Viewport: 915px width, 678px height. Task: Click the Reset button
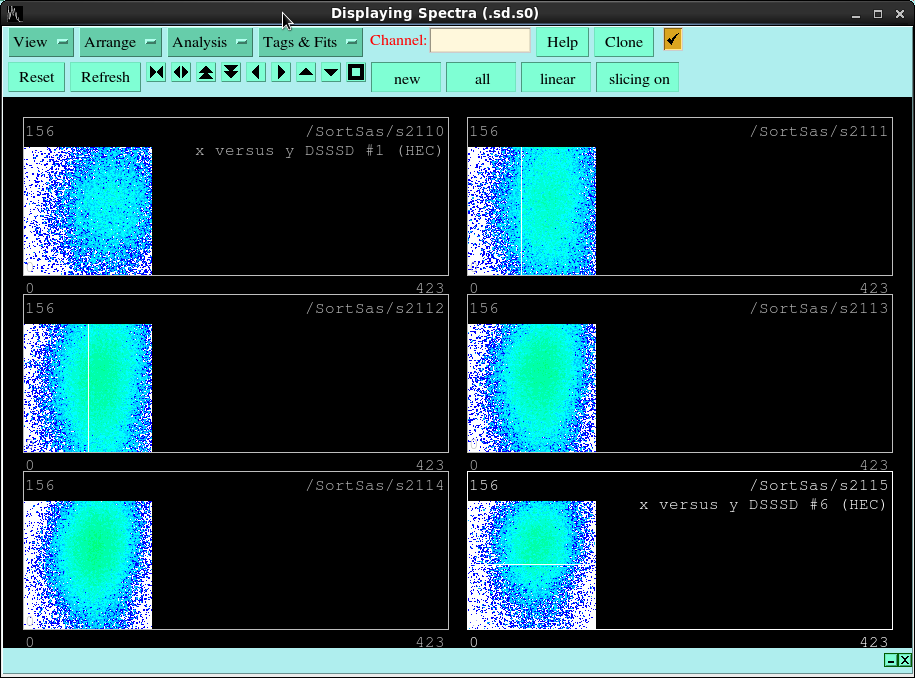pos(36,77)
